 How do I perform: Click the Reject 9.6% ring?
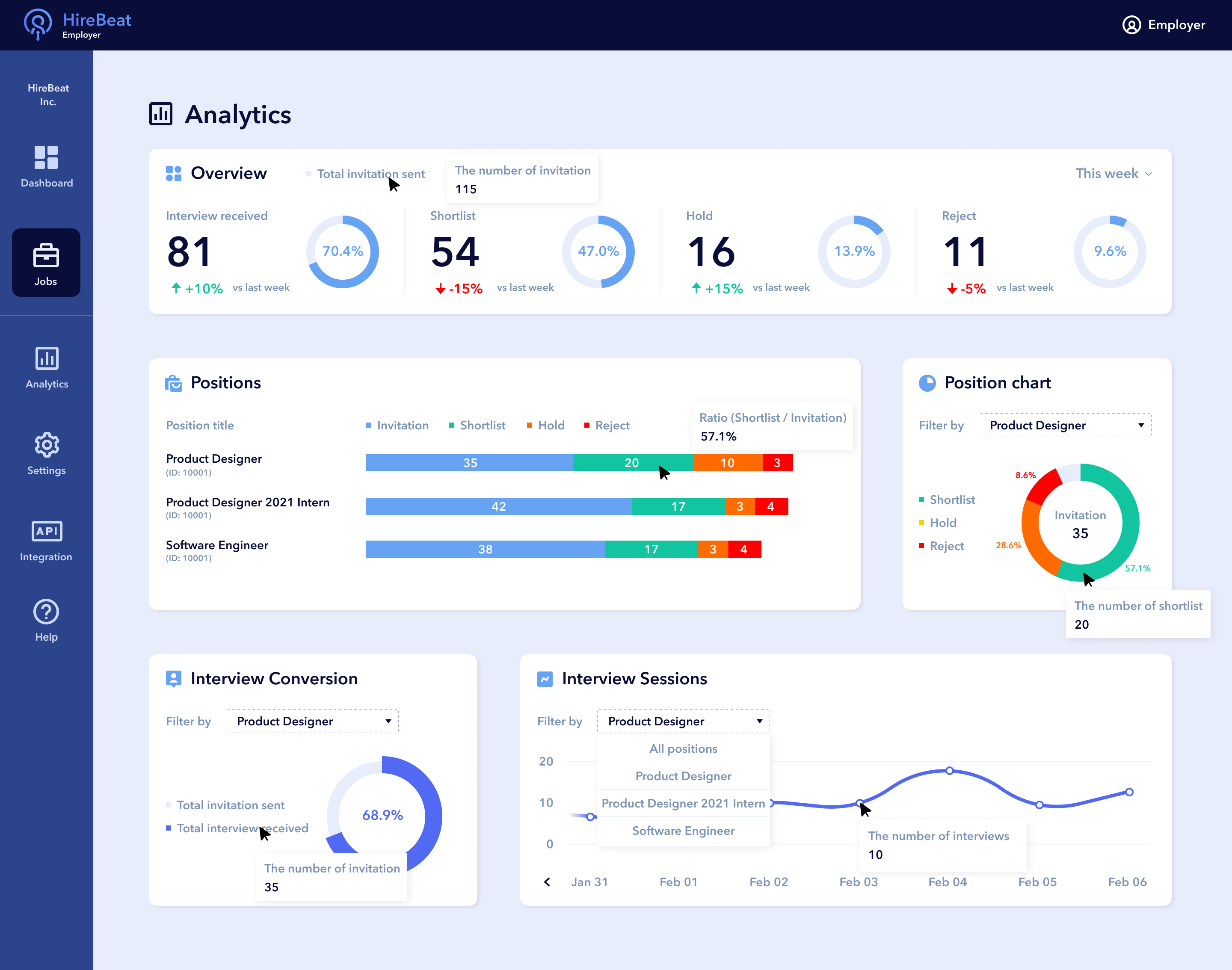click(1110, 251)
